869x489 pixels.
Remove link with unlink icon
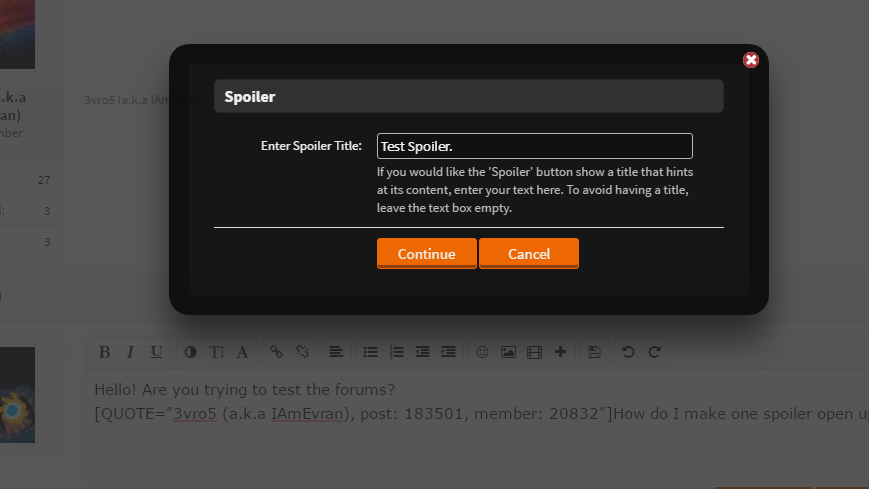(x=302, y=352)
